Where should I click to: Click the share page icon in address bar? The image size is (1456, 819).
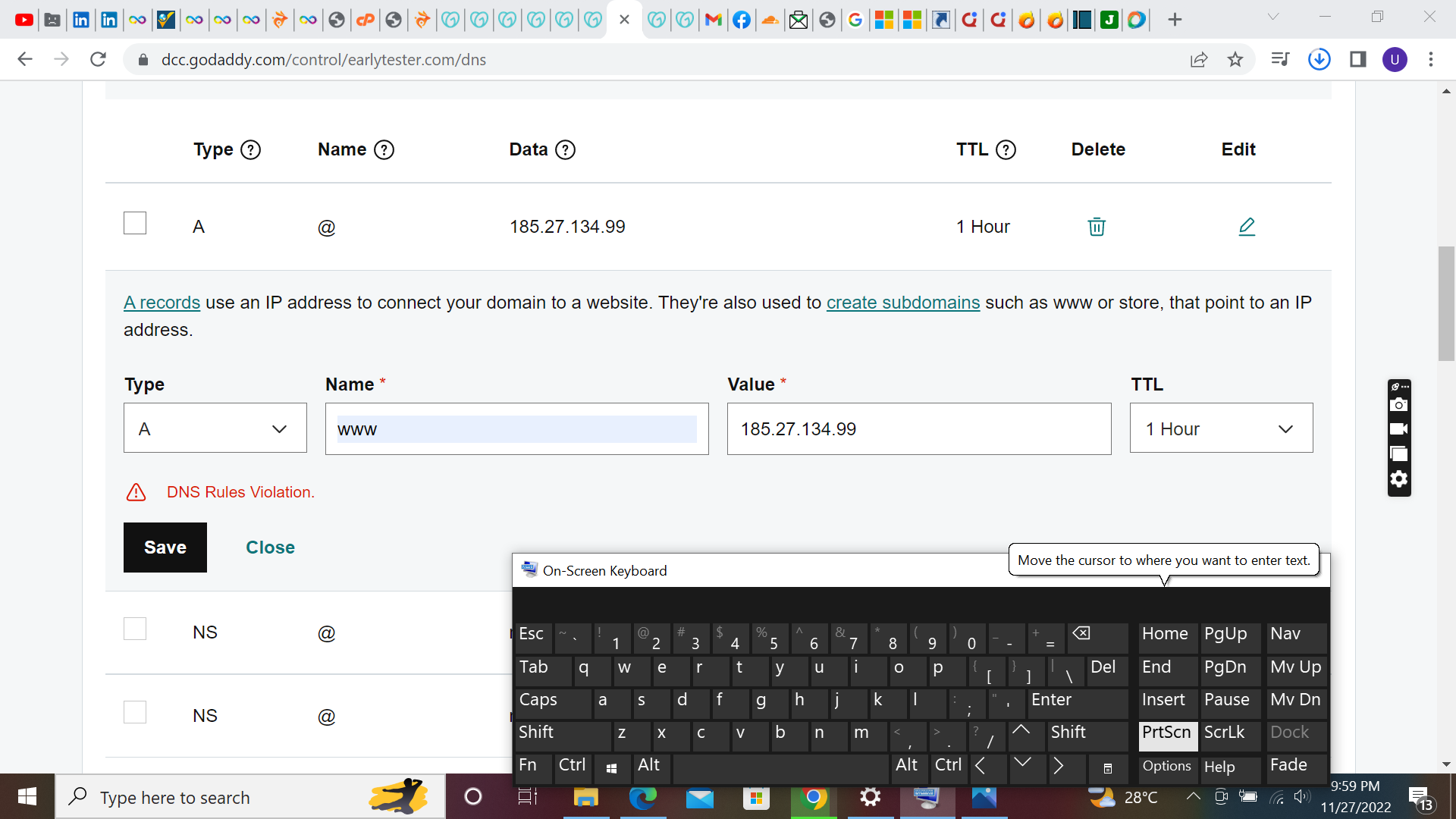click(x=1199, y=59)
